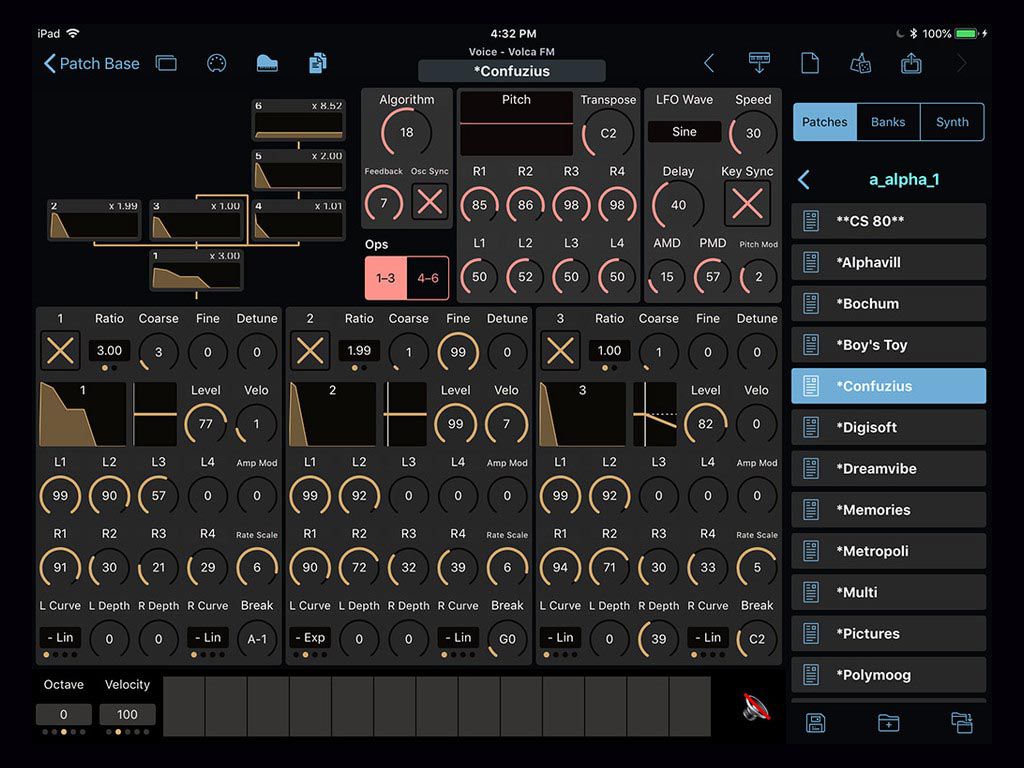Click the copy documents icon in toolbar
Screen dimensions: 1024x768
click(x=318, y=63)
